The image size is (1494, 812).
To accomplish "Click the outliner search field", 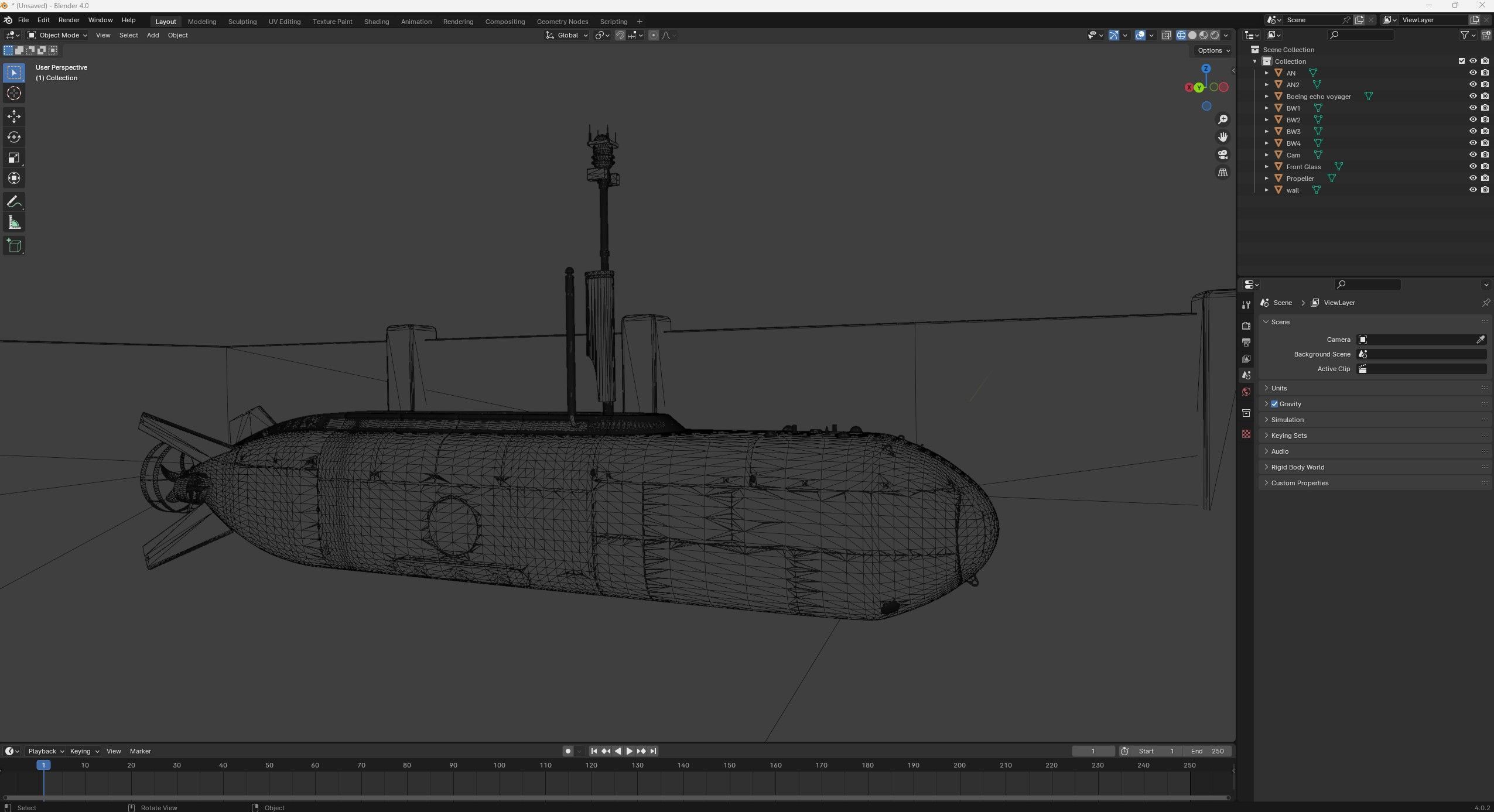I will [1360, 35].
